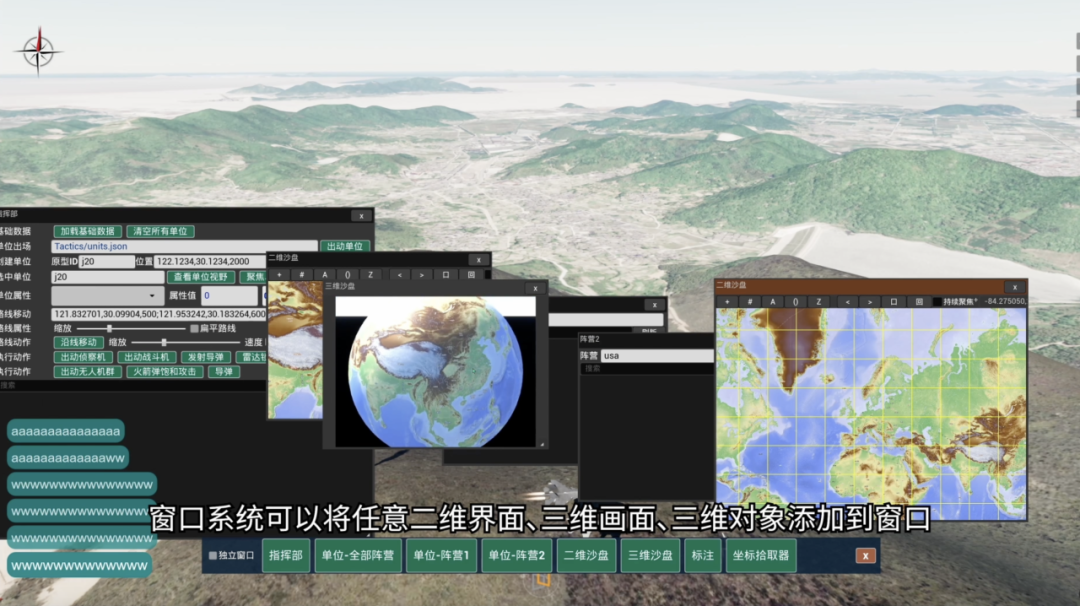Open 坐标拾取器 from the bottom bar
The image size is (1080, 606).
(x=761, y=555)
